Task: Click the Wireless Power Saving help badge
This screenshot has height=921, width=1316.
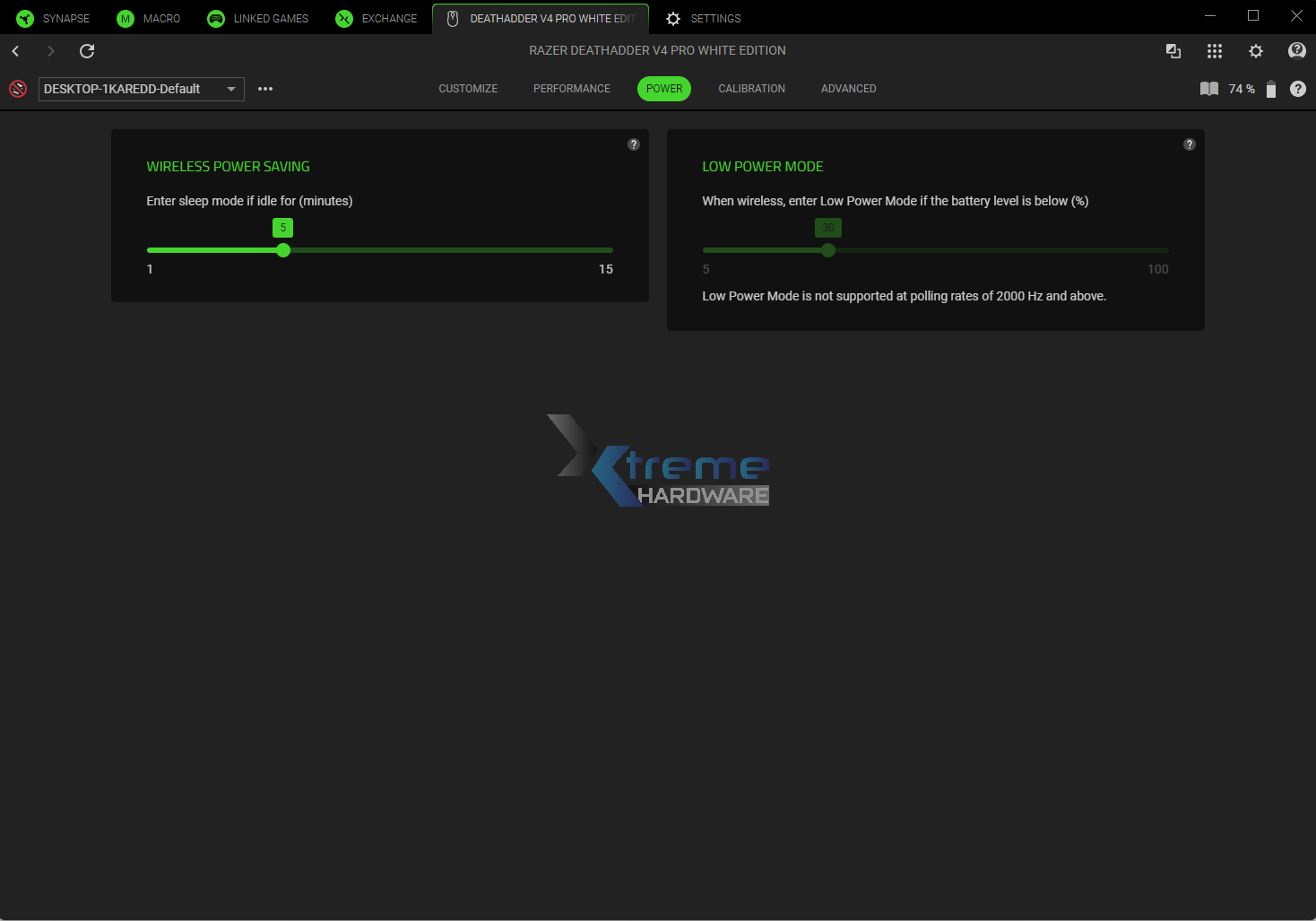Action: coord(634,143)
